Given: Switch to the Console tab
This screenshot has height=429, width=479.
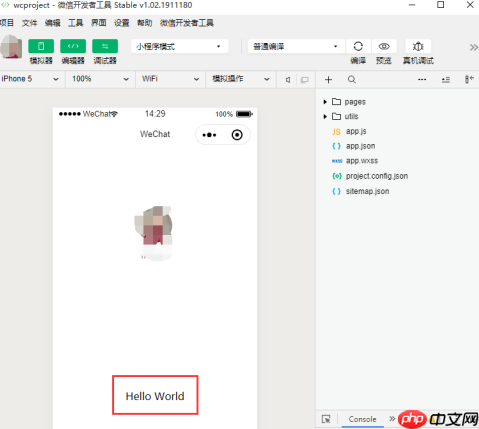Looking at the screenshot, I should [362, 419].
